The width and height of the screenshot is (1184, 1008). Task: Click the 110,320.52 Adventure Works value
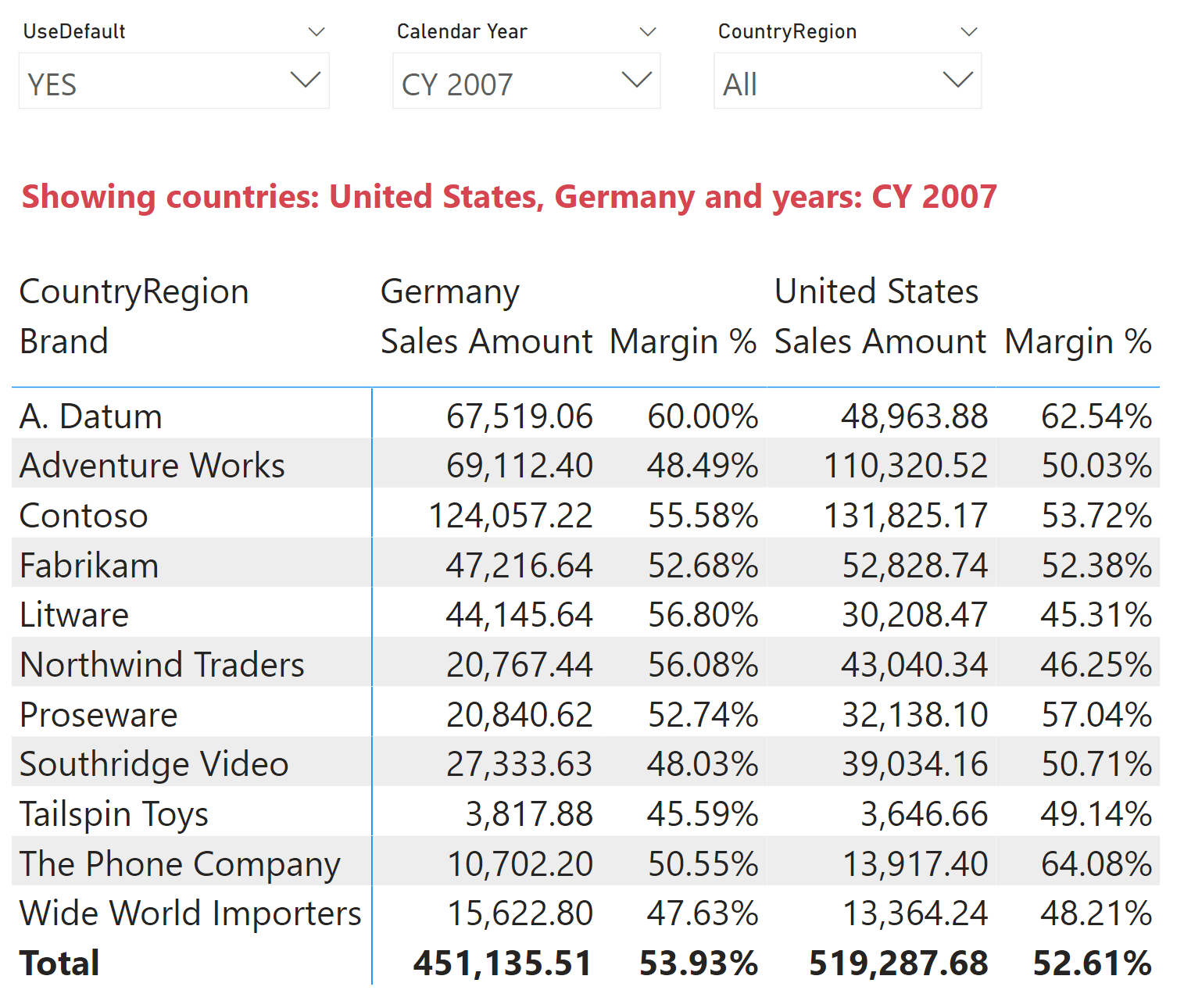tap(907, 466)
